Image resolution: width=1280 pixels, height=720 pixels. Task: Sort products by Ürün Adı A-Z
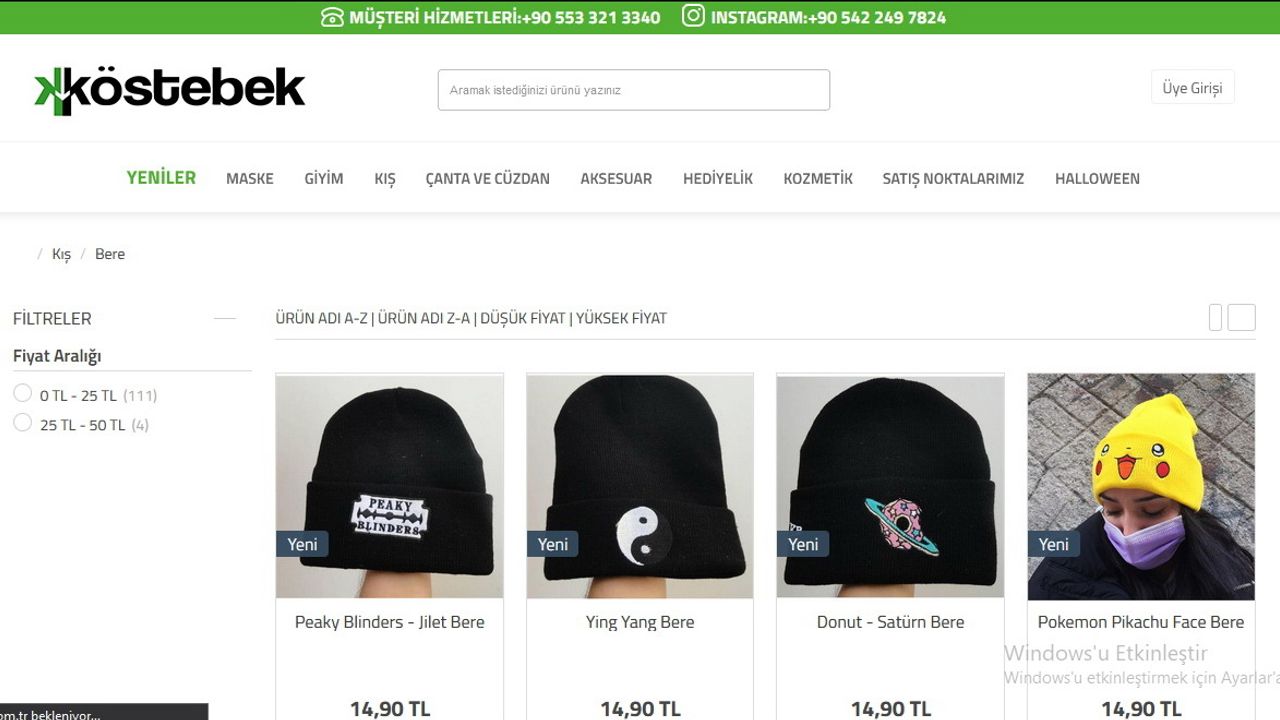(322, 318)
